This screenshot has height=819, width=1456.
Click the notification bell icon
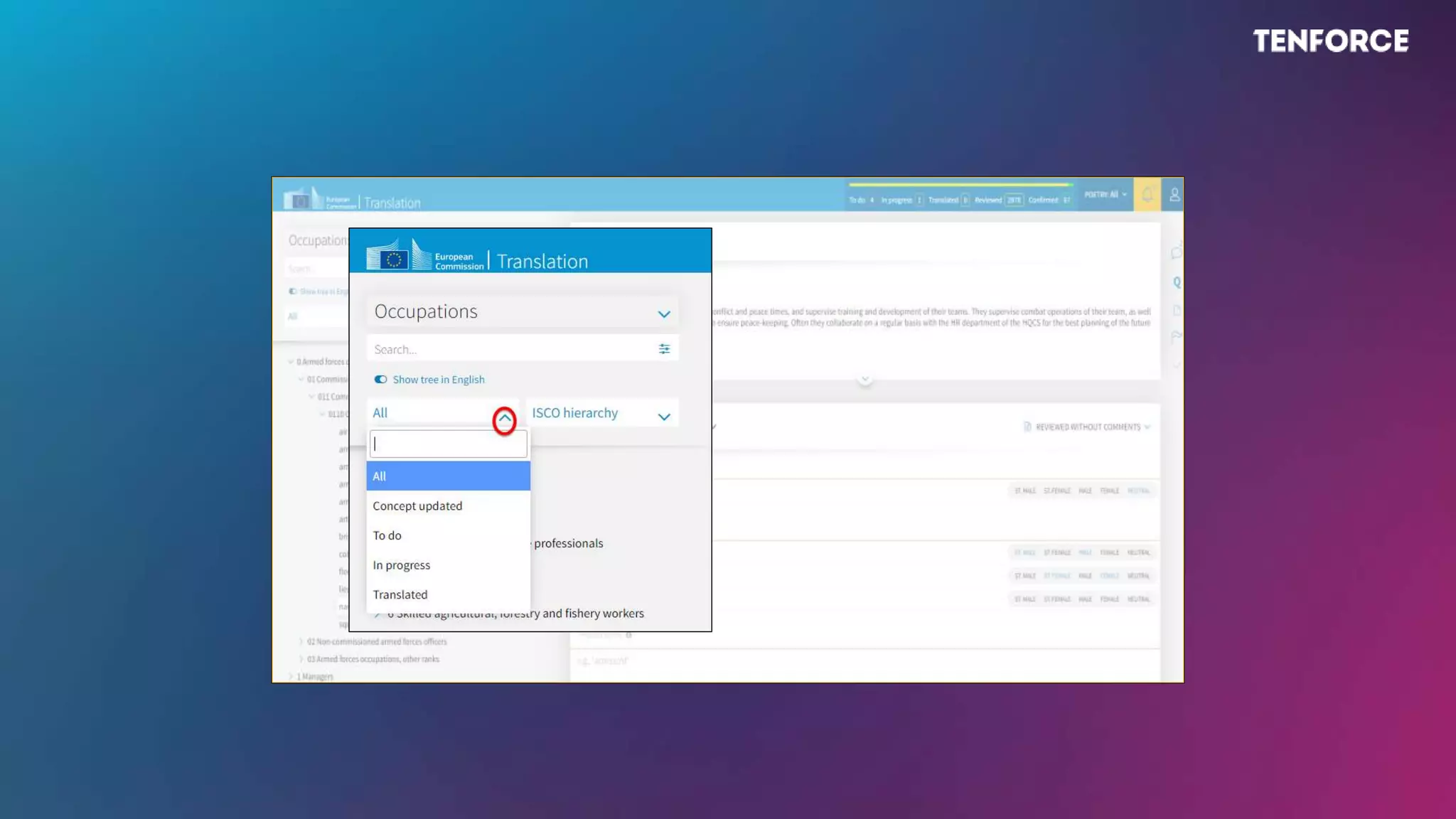1147,195
